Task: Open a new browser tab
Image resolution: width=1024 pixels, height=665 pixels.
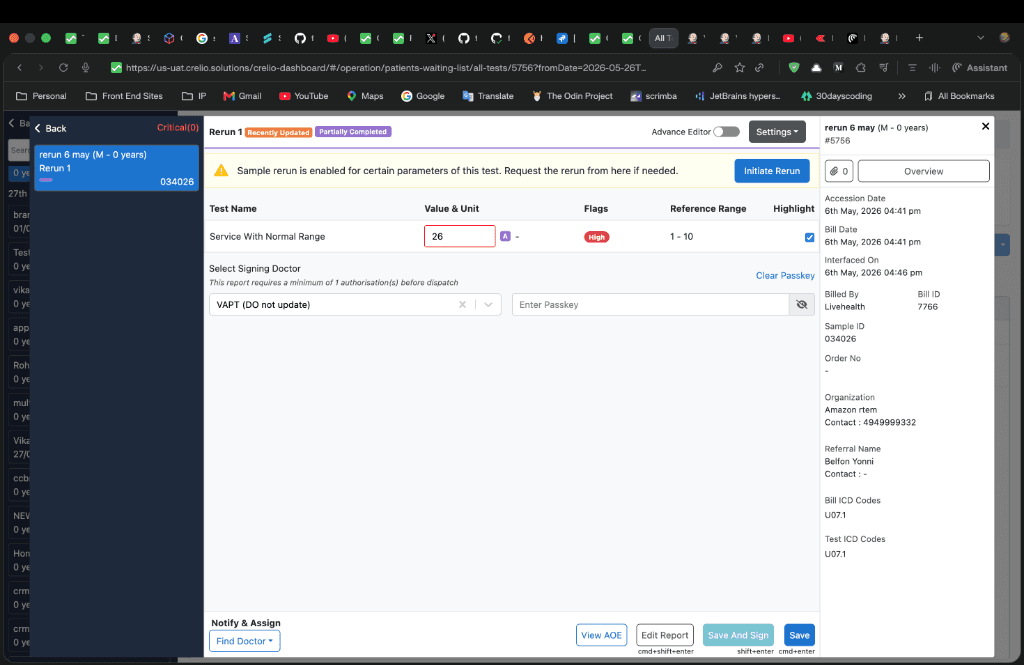Action: tap(919, 38)
